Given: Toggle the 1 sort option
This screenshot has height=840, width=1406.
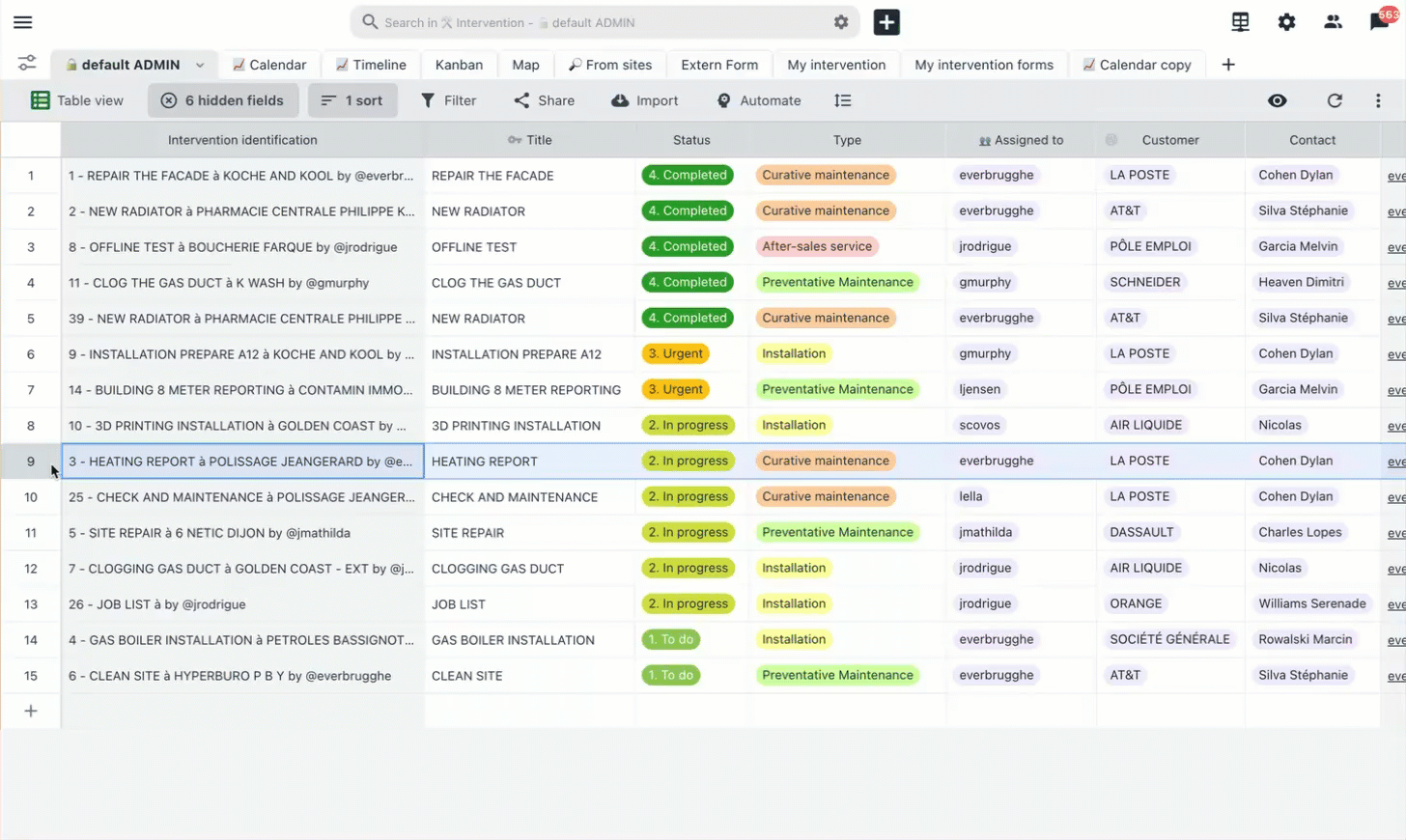Looking at the screenshot, I should tap(352, 100).
